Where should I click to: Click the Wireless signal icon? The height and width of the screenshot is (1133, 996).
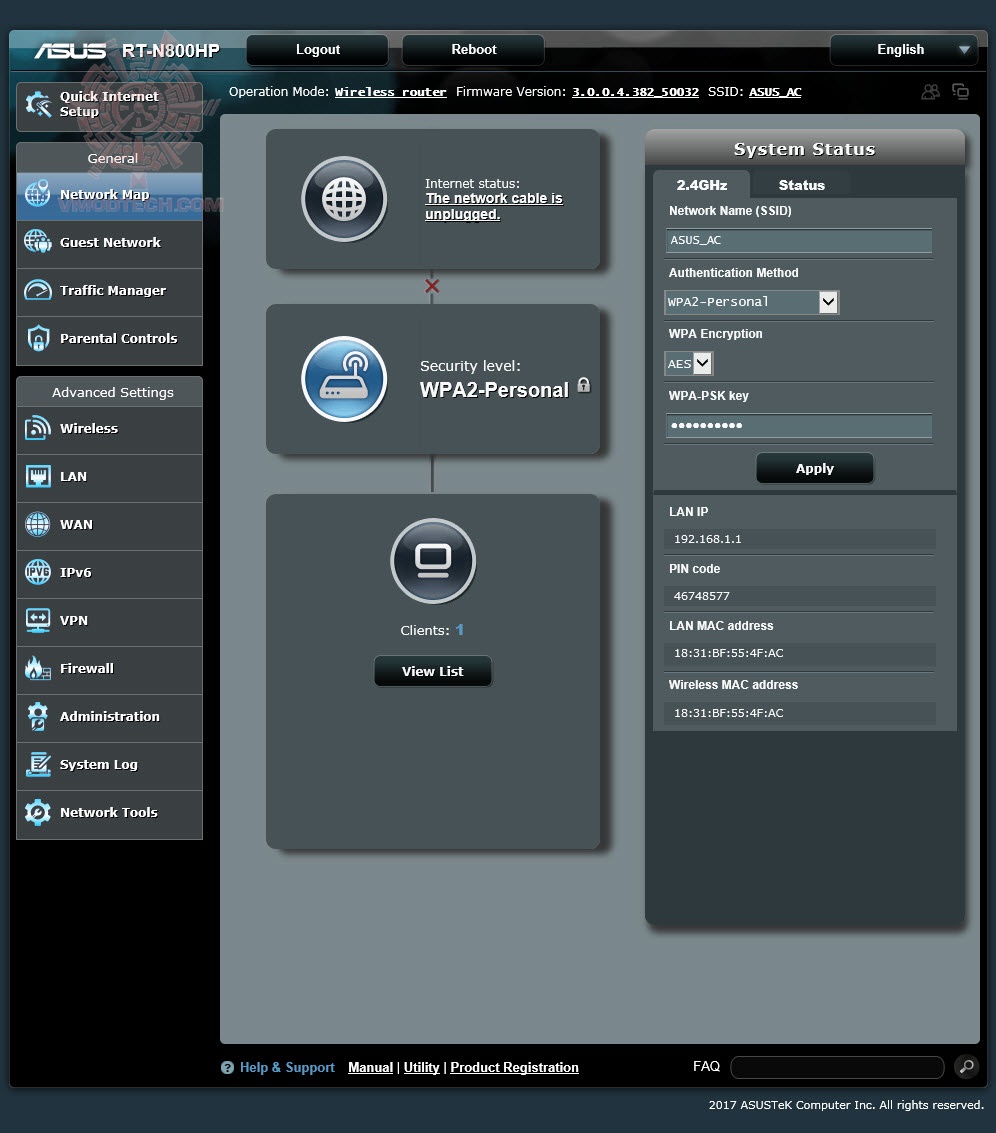[x=38, y=428]
